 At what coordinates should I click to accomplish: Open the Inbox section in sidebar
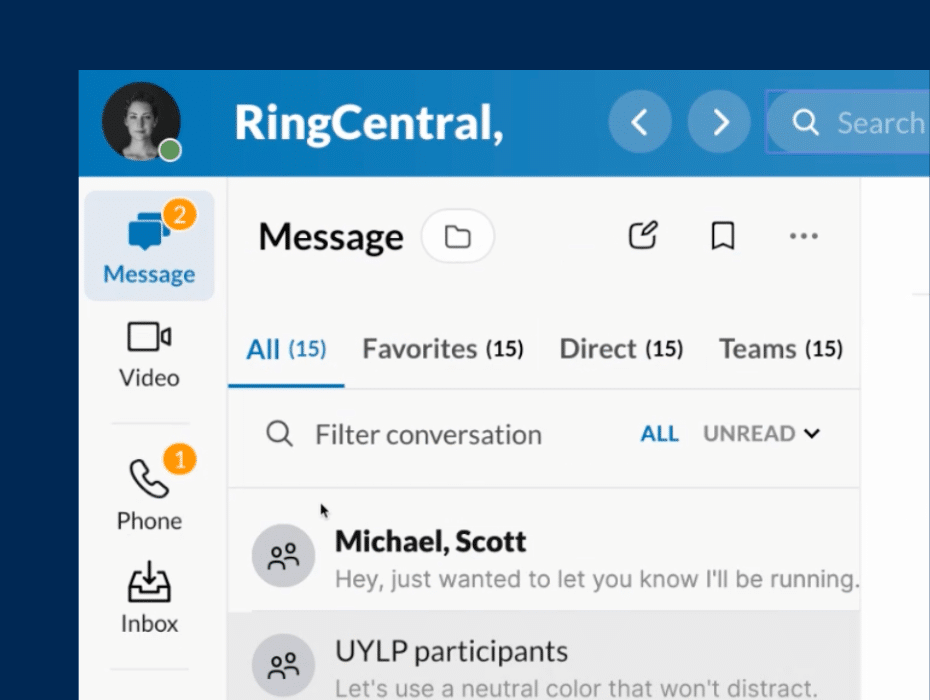(x=149, y=598)
